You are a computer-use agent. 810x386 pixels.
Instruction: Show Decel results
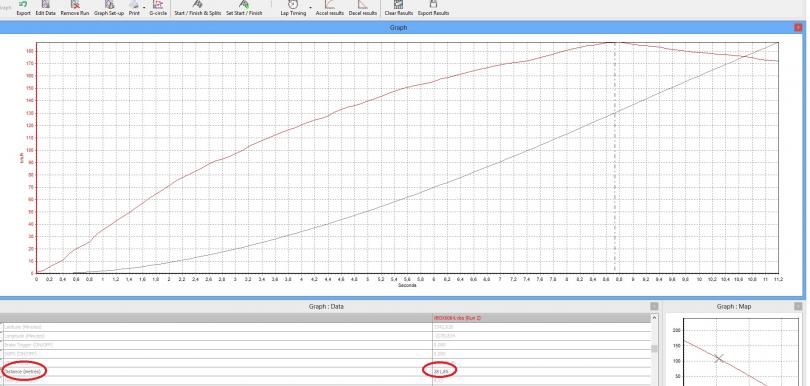click(363, 8)
